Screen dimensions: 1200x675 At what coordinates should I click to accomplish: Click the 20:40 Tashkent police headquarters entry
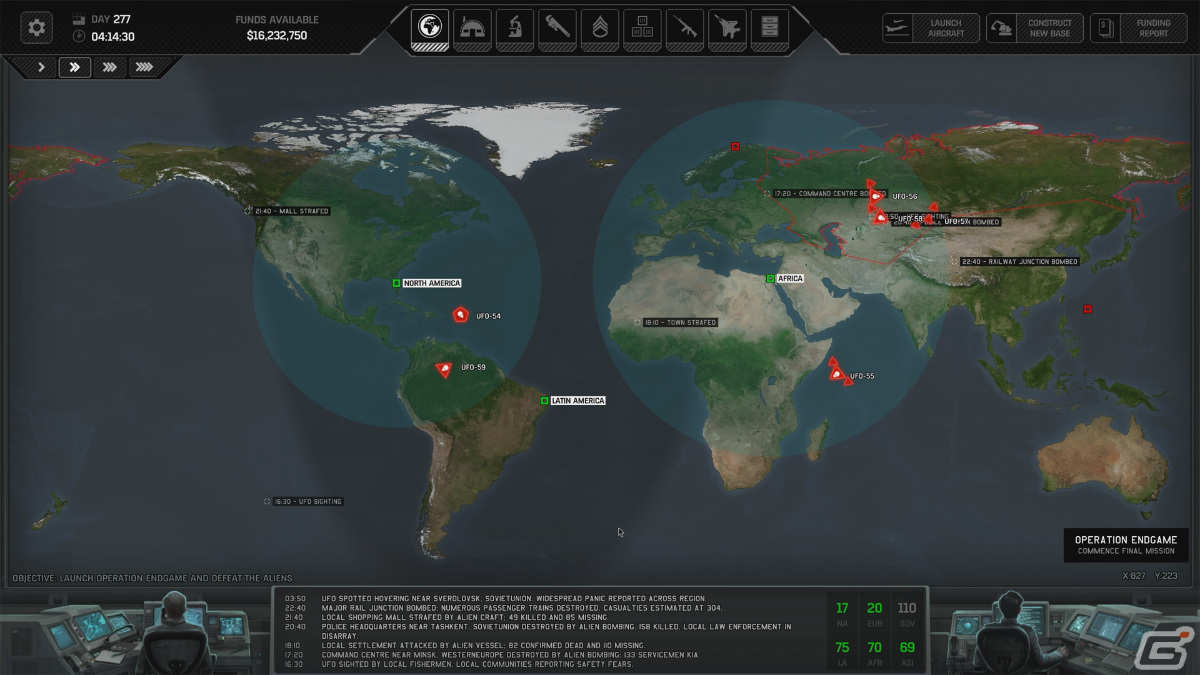click(538, 631)
